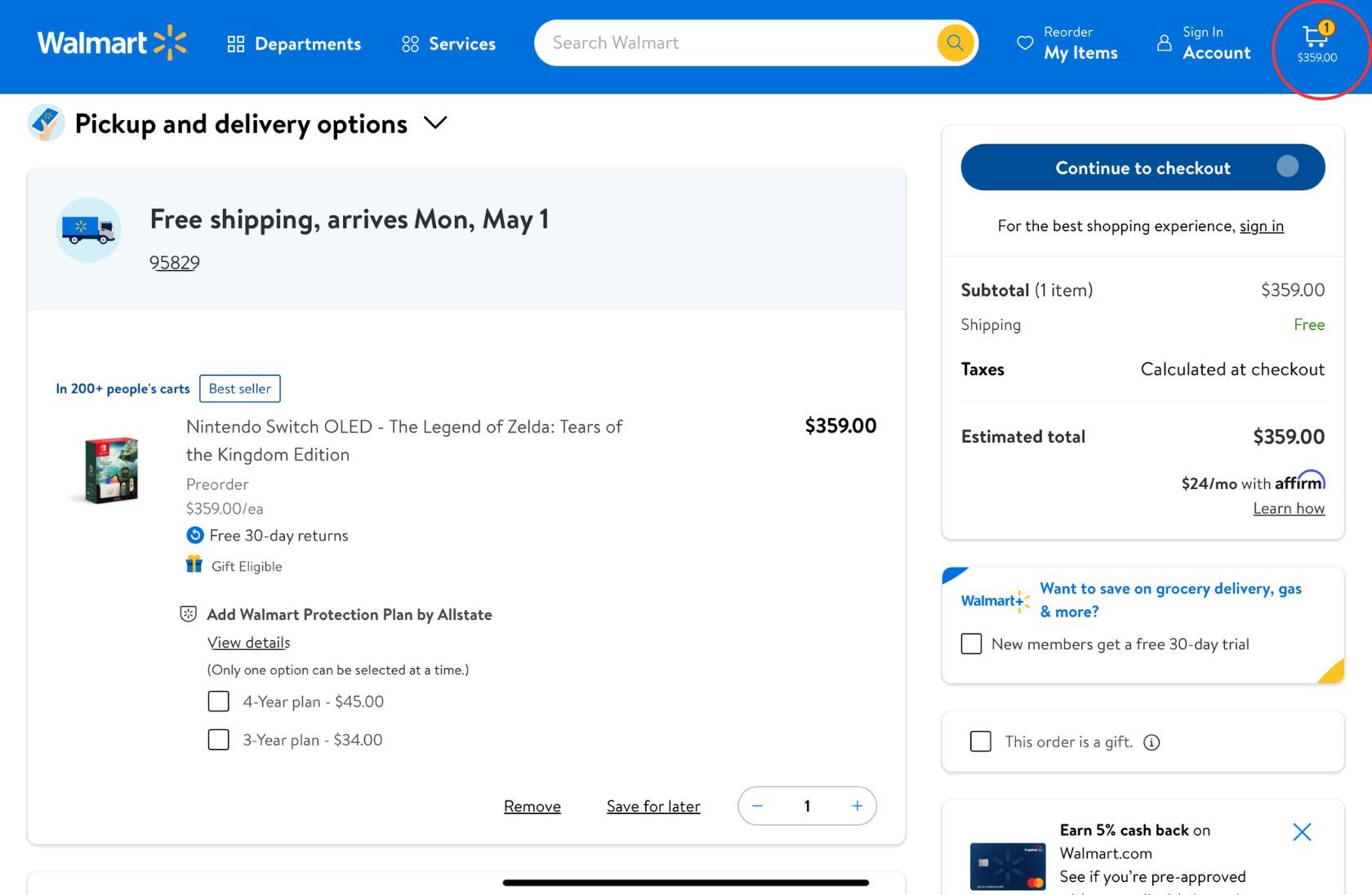
Task: Check the 3-Year plan $34.00 checkbox
Action: coord(218,740)
